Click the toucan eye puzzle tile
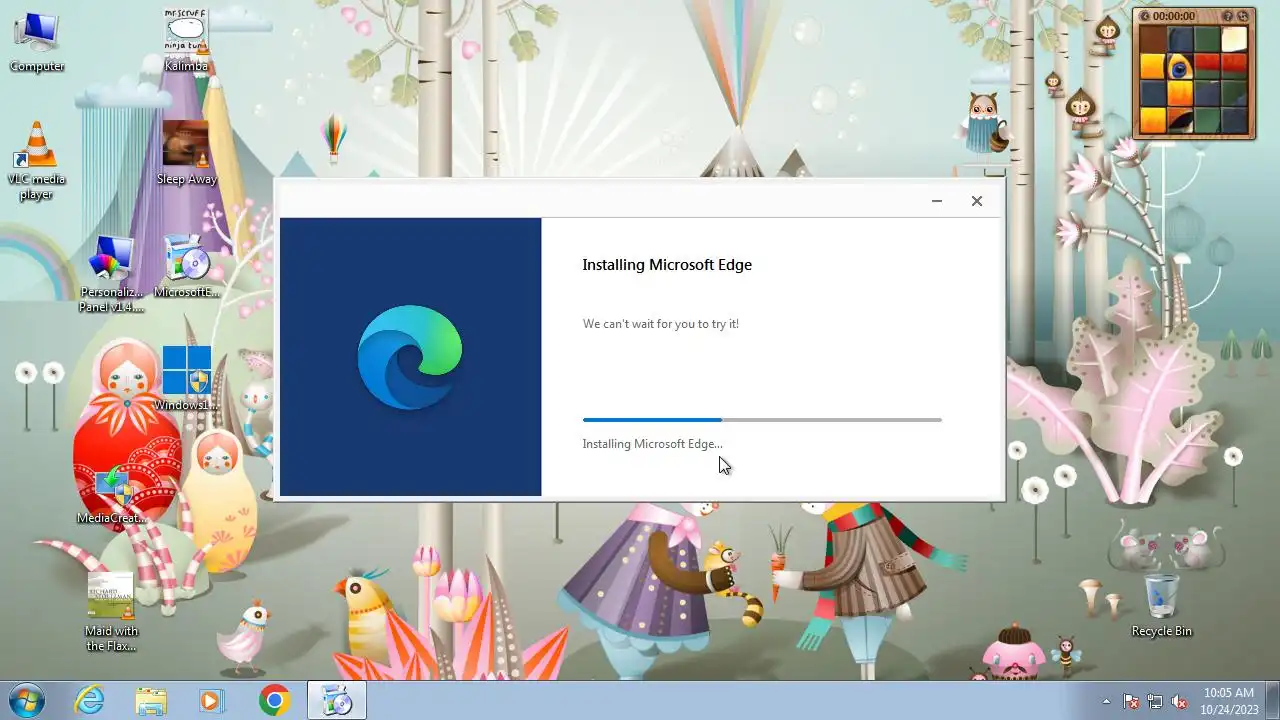1280x720 pixels. pos(1181,67)
